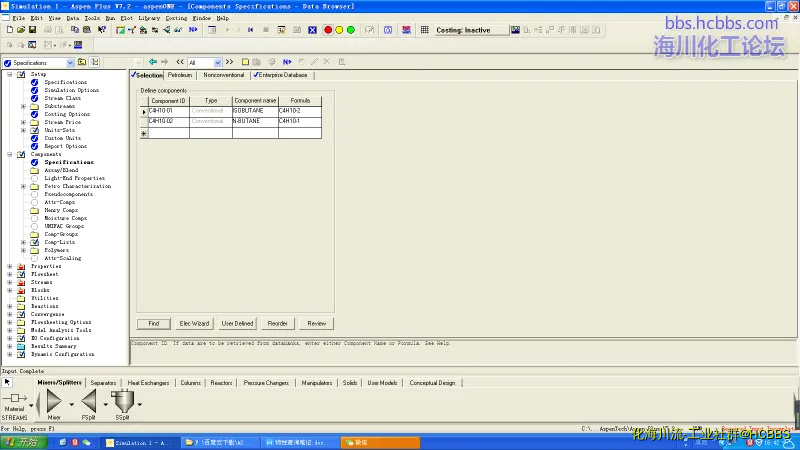The image size is (800, 450).
Task: Click the Find button
Action: pos(154,323)
